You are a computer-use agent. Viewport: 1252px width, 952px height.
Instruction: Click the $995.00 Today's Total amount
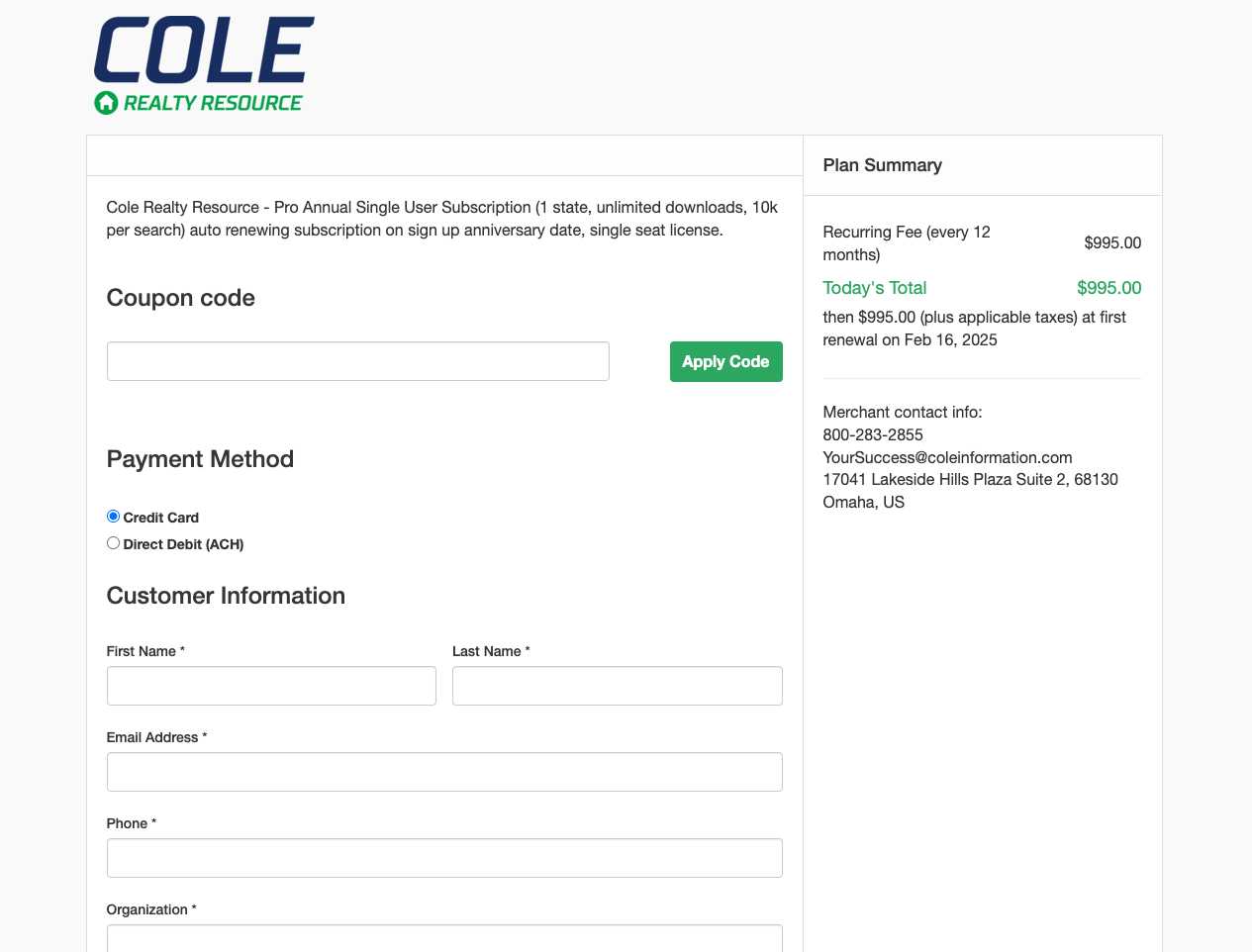(x=1108, y=288)
